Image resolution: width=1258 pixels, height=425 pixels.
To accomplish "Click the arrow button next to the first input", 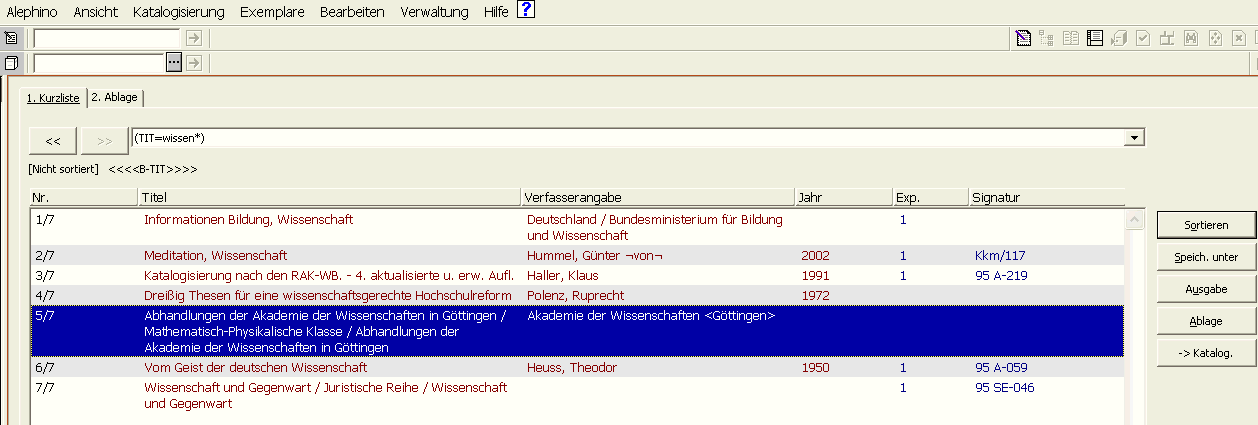I will [194, 38].
